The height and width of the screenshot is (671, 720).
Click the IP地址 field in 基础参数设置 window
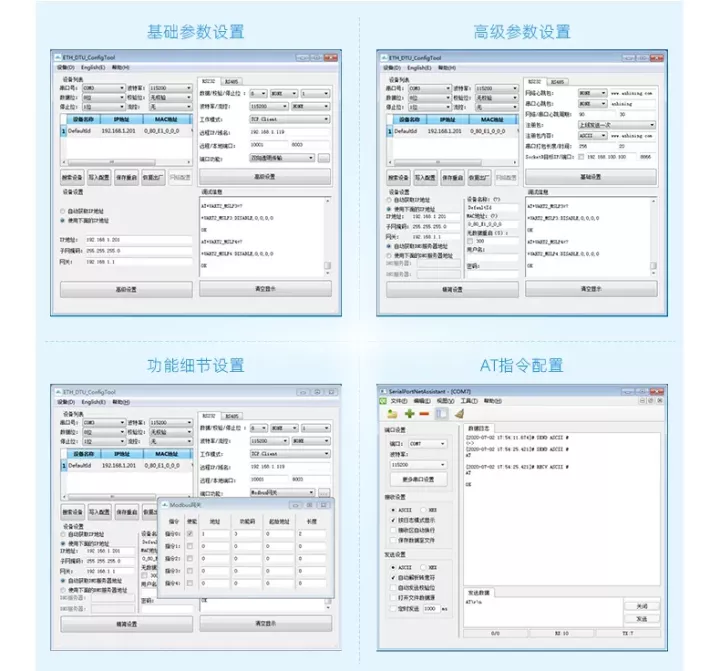click(x=138, y=240)
